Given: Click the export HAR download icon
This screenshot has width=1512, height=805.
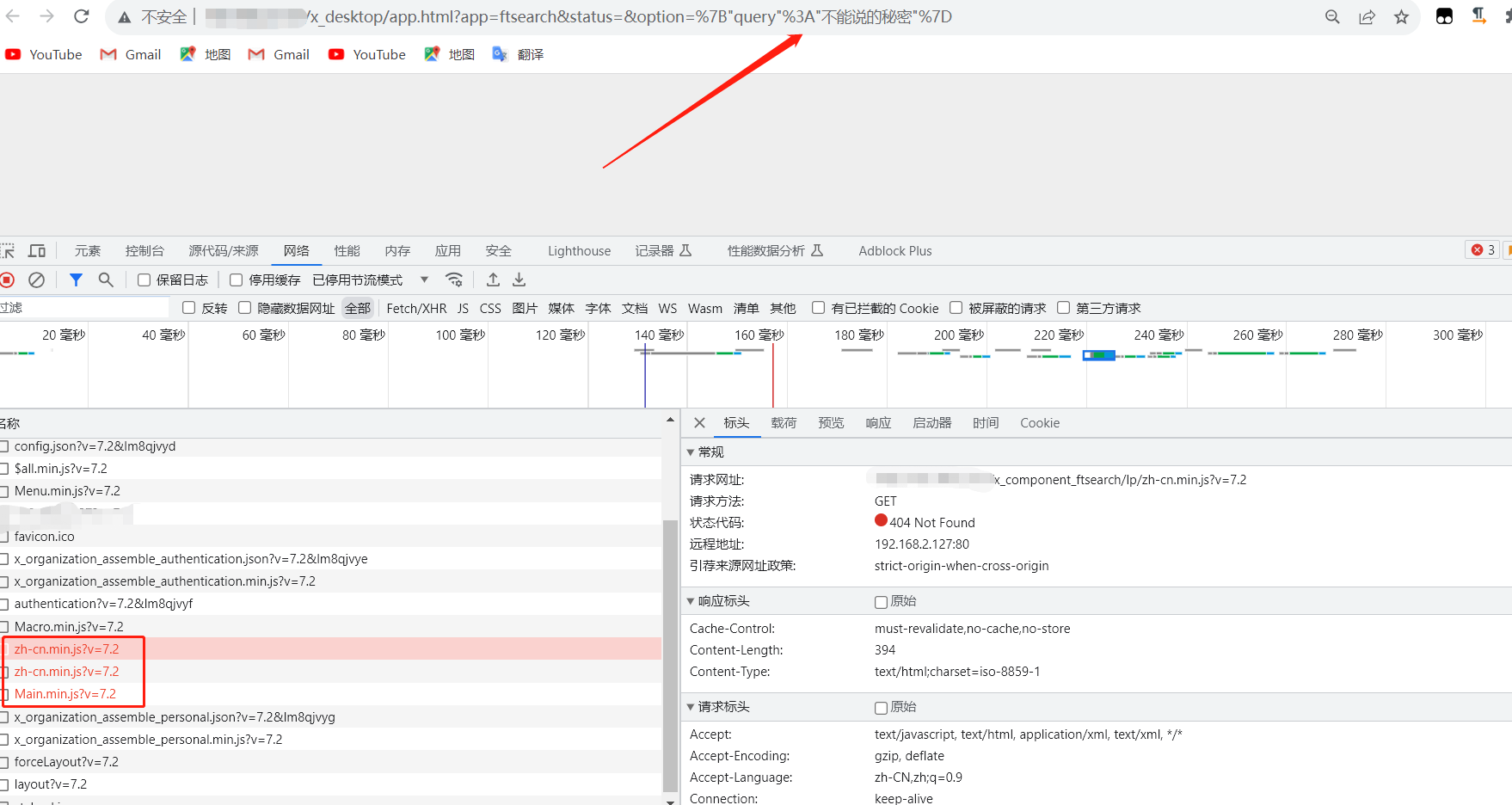Looking at the screenshot, I should pos(519,280).
